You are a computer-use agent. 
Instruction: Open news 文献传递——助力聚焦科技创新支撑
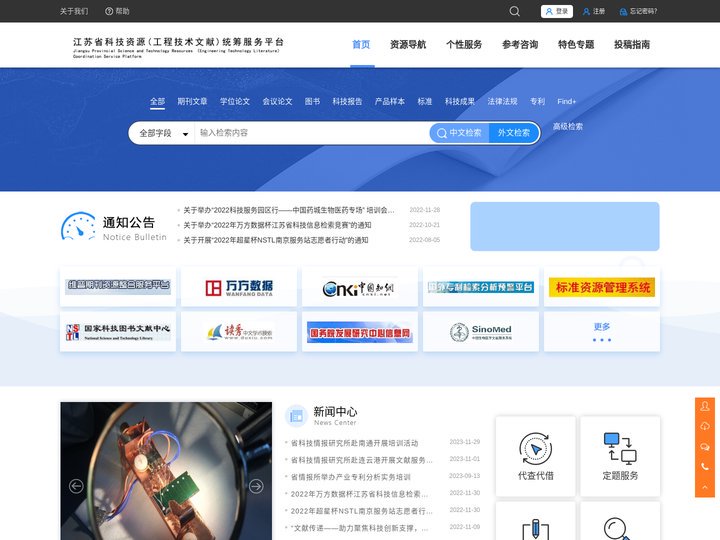[x=359, y=528]
